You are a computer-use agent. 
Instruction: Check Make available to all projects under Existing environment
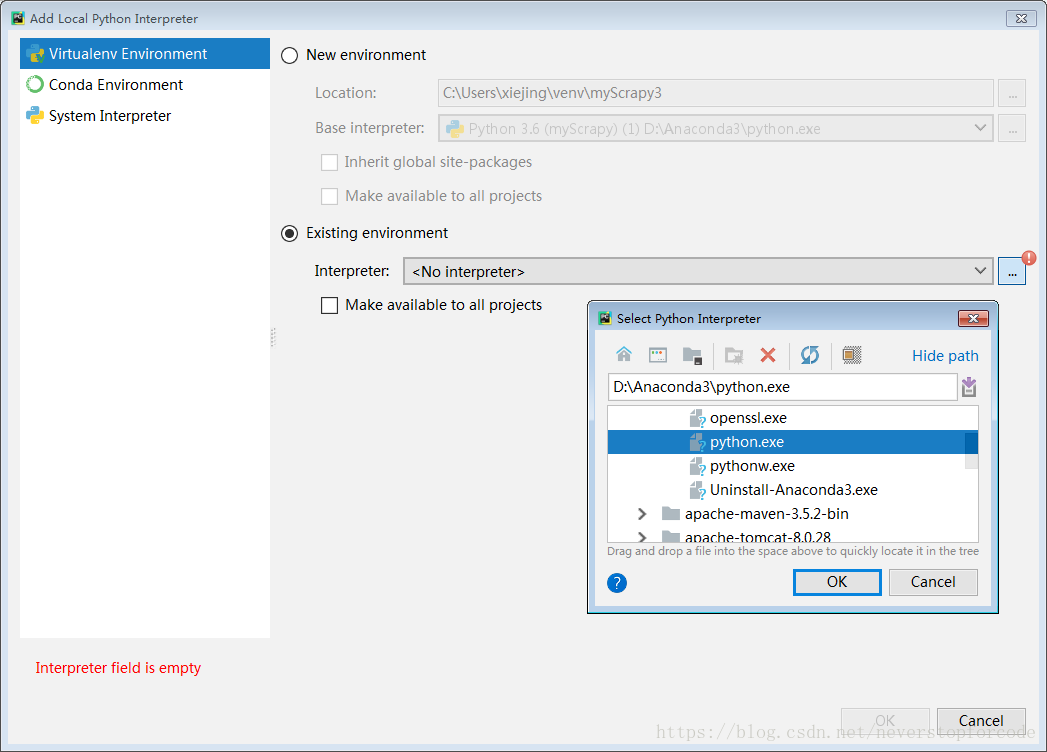pyautogui.click(x=329, y=305)
